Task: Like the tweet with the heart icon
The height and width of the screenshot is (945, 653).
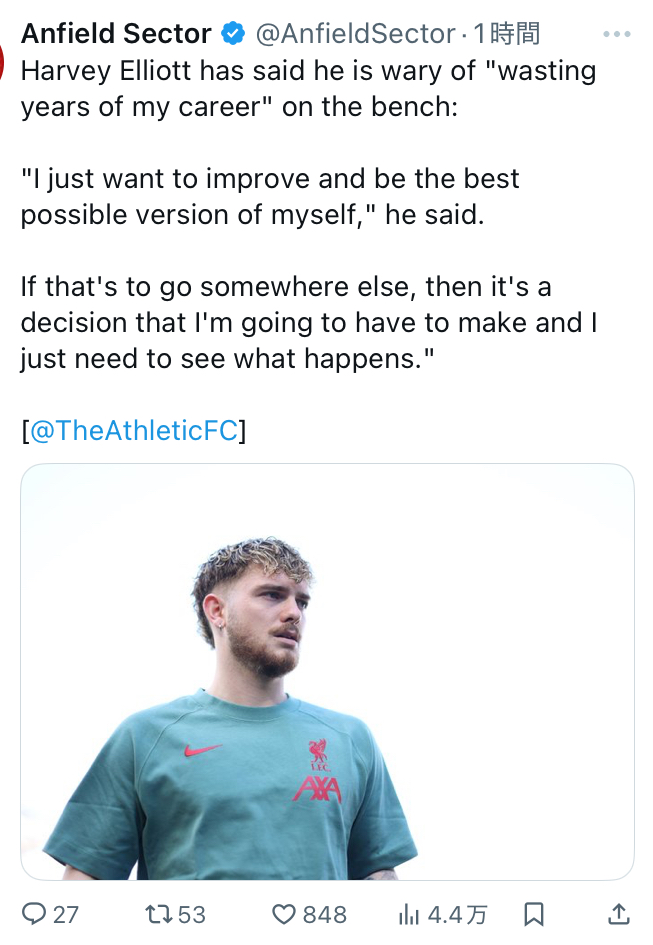Action: [284, 914]
